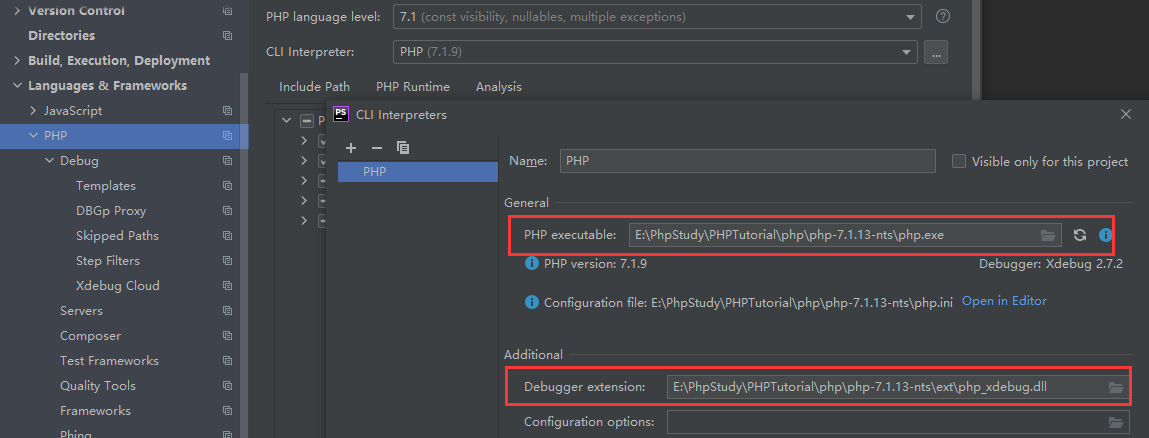Viewport: 1149px width, 438px height.
Task: Click project-scope icon on Debug row
Action: pos(228,161)
